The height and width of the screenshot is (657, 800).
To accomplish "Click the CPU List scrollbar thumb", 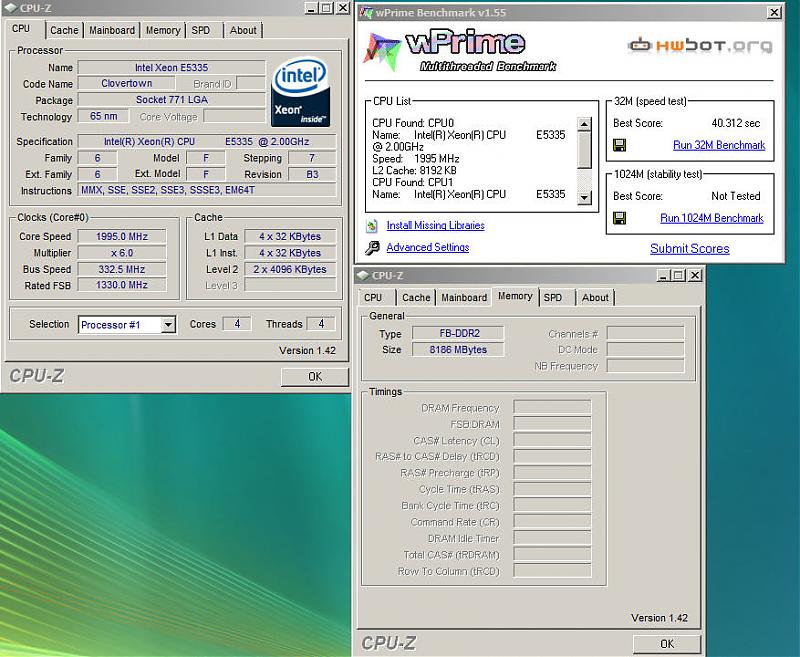I will pos(584,149).
